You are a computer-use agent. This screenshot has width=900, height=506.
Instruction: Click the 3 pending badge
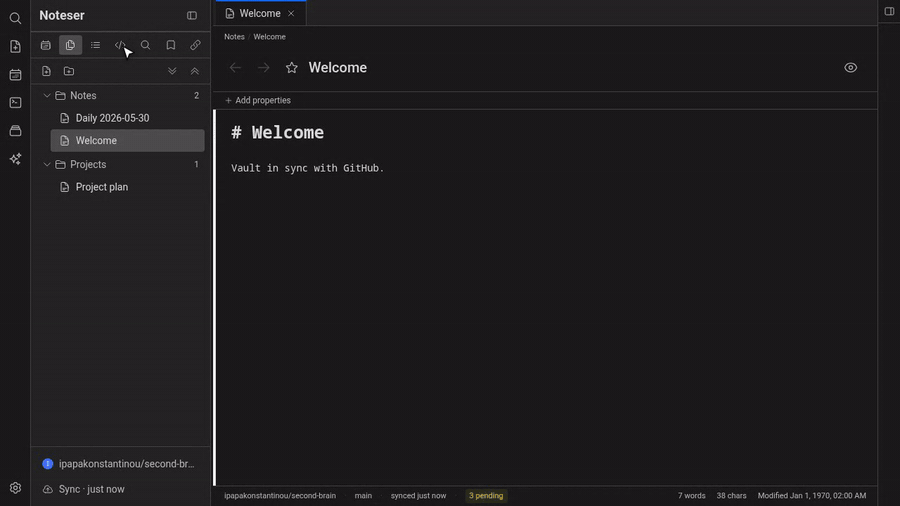pos(486,496)
